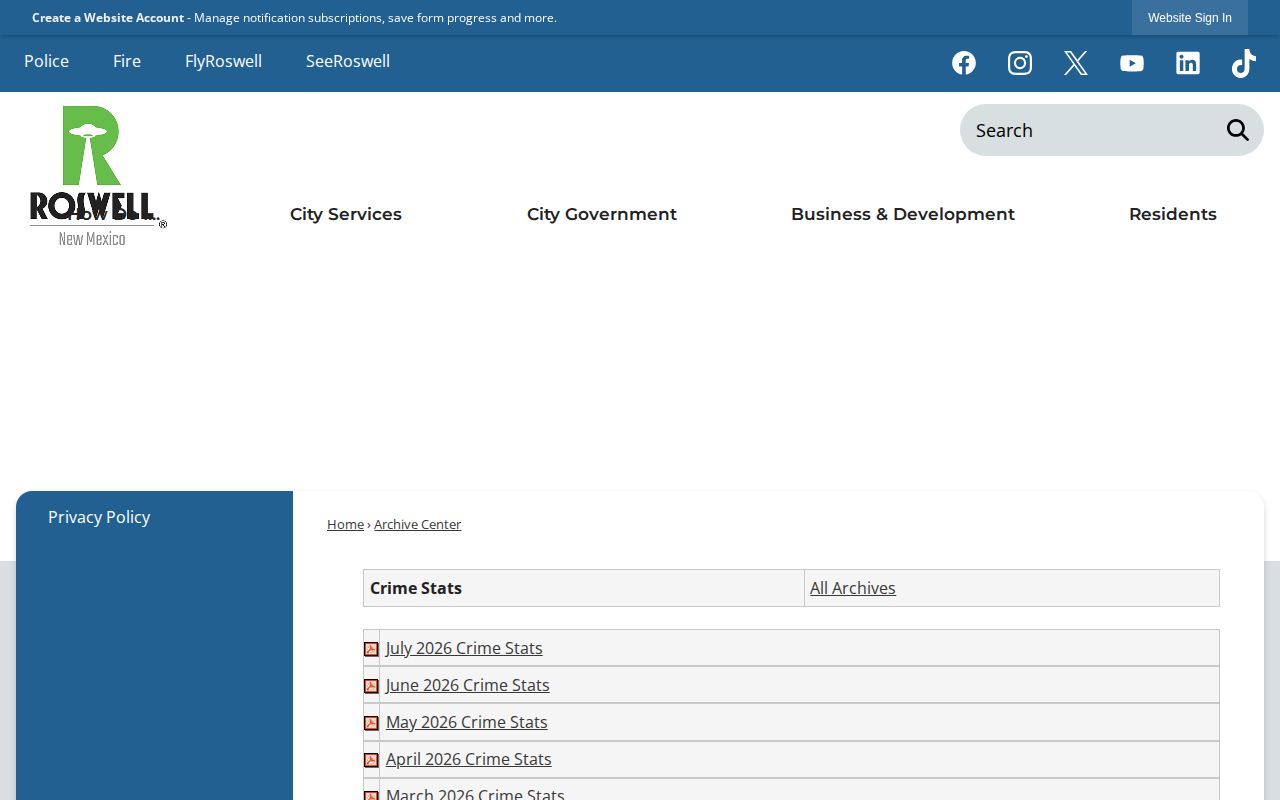Open the YouTube social icon
The height and width of the screenshot is (800, 1280).
[1132, 63]
